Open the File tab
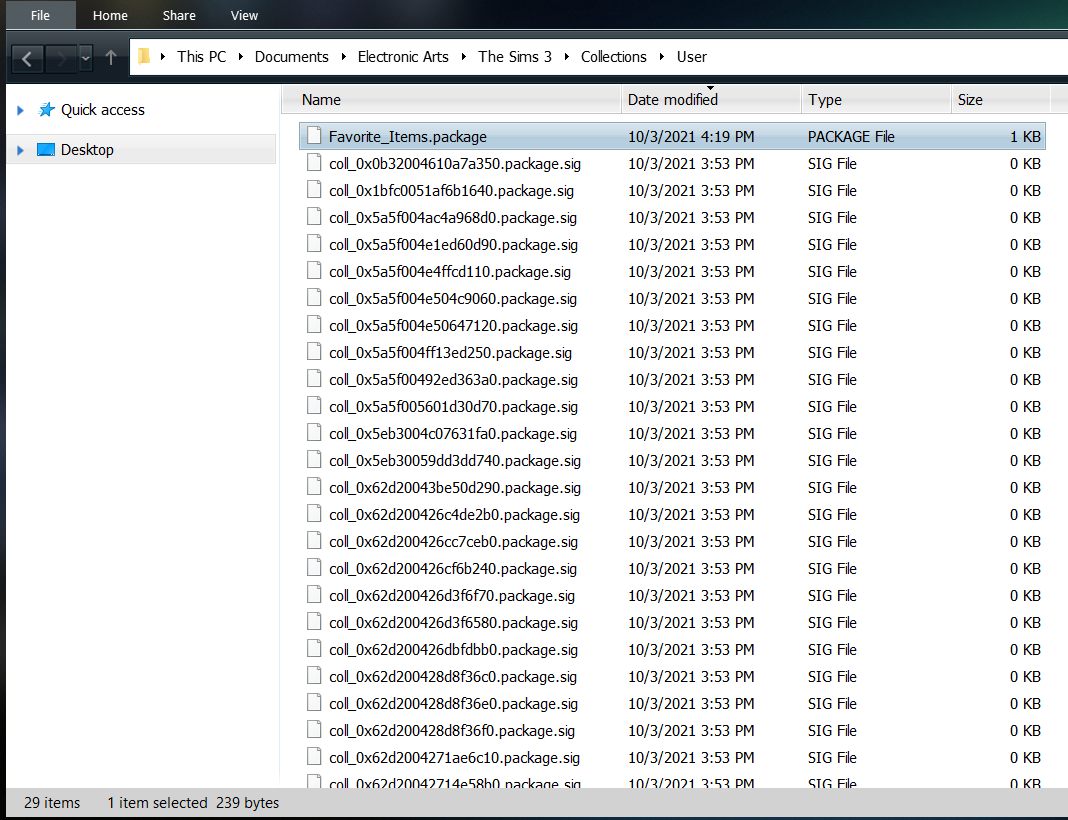 (x=40, y=15)
